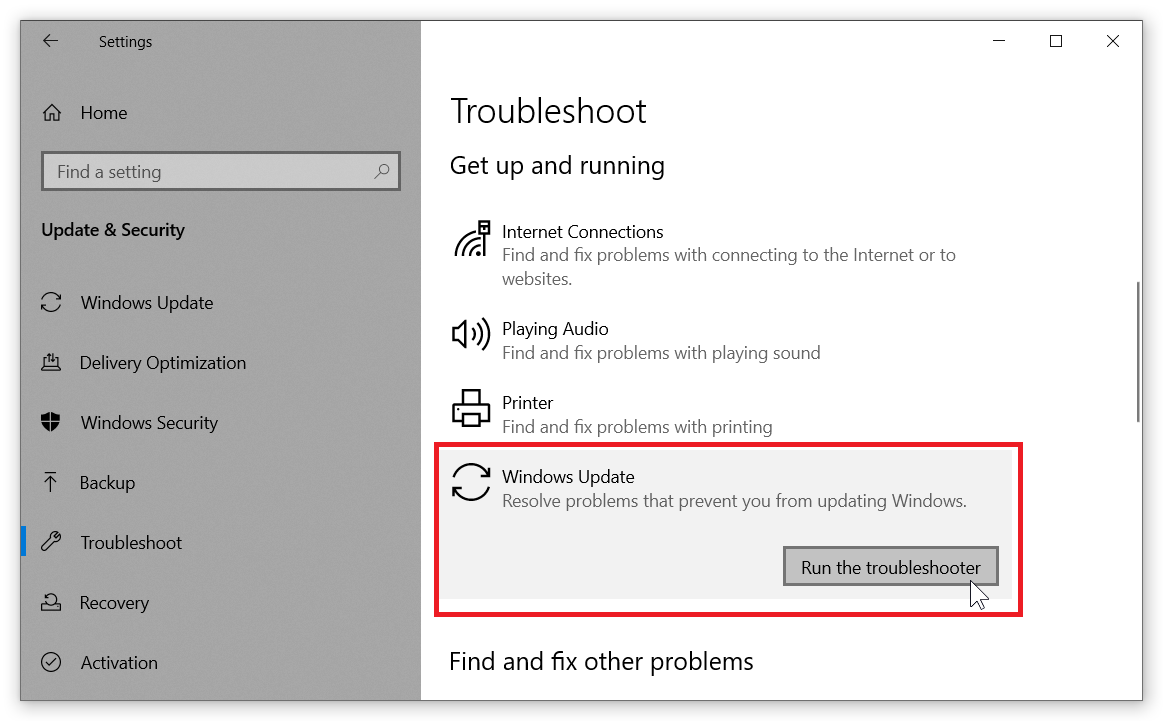Click the search magnifier icon
Image resolution: width=1163 pixels, height=721 pixels.
click(381, 171)
